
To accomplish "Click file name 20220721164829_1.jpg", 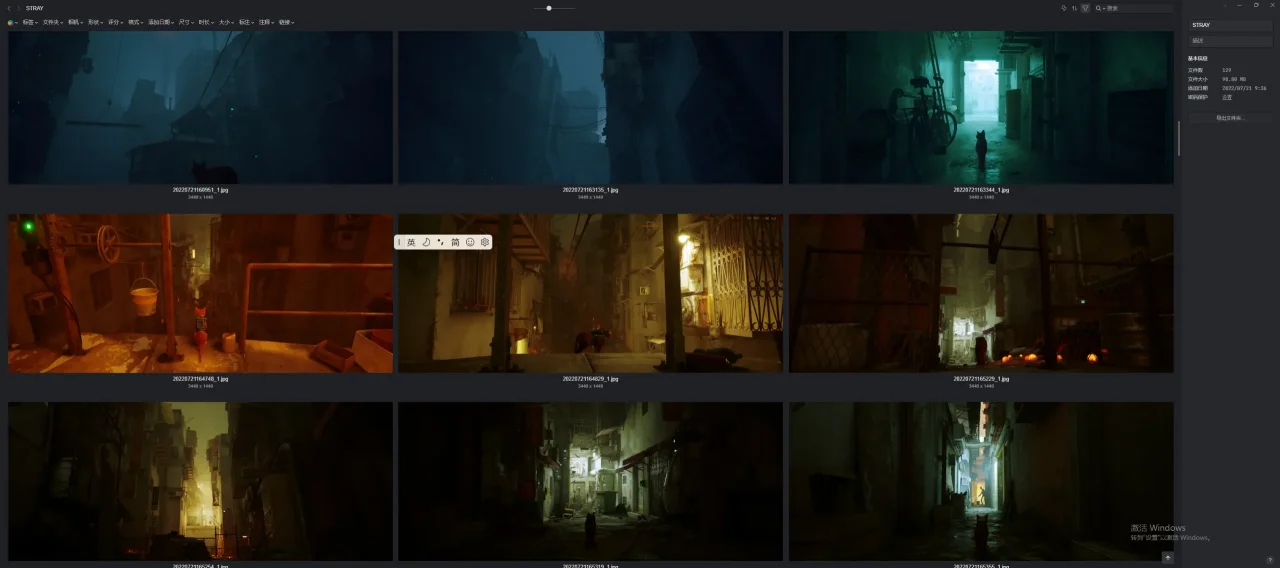I will (590, 379).
